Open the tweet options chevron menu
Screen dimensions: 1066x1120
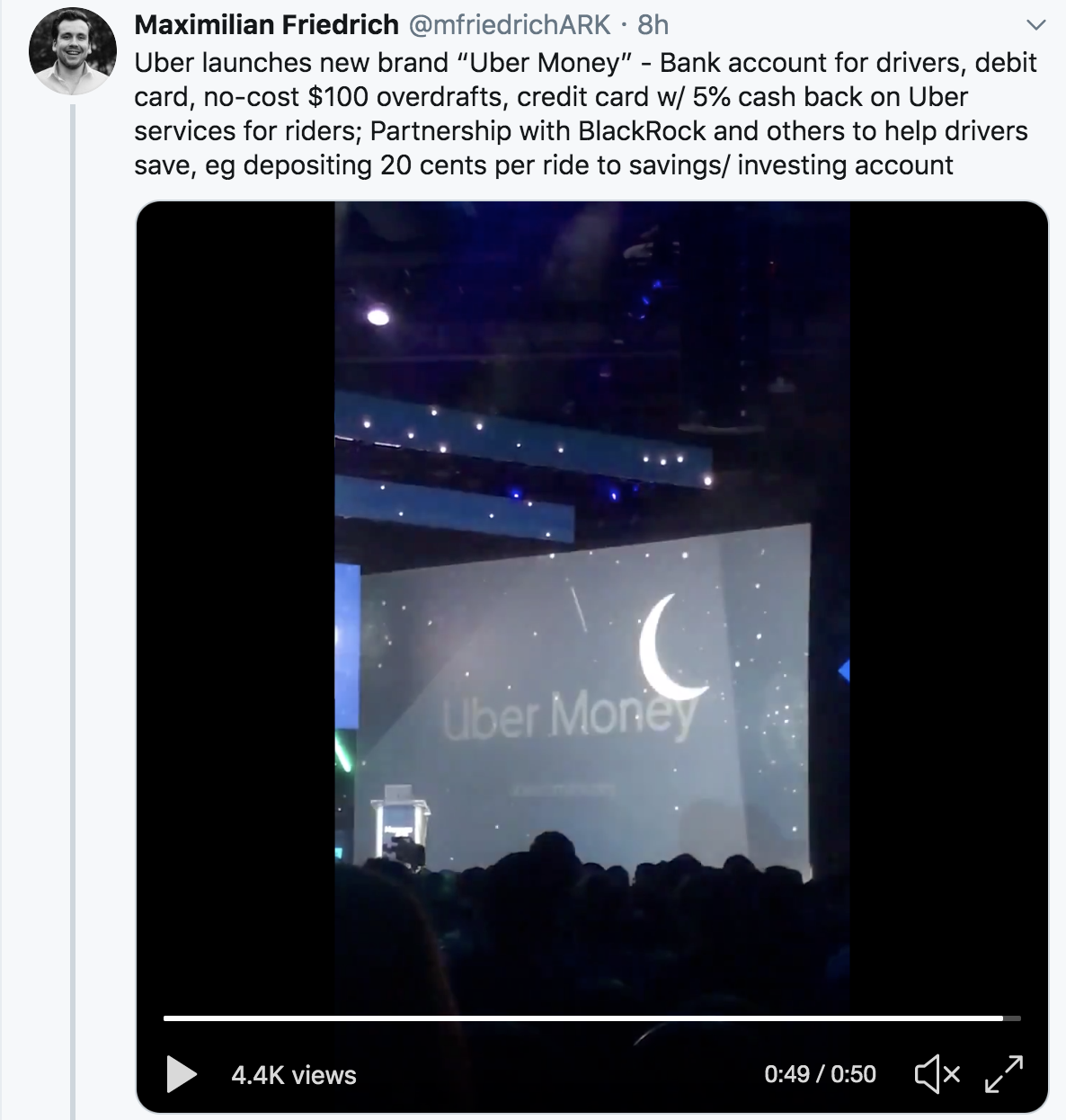point(1036,25)
